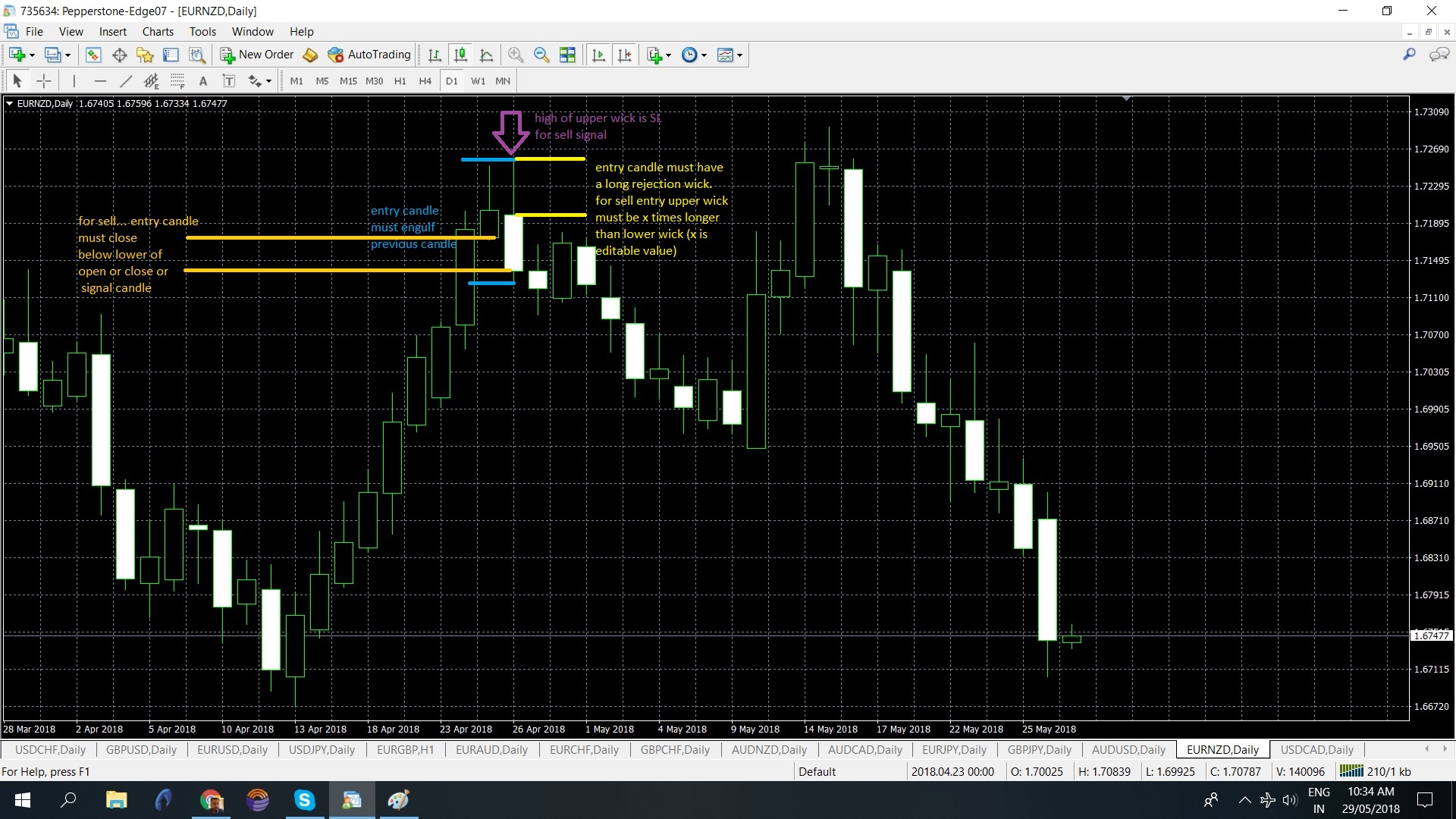Open the Periods dropdown arrow
Screen dimensions: 1456x819
point(702,55)
